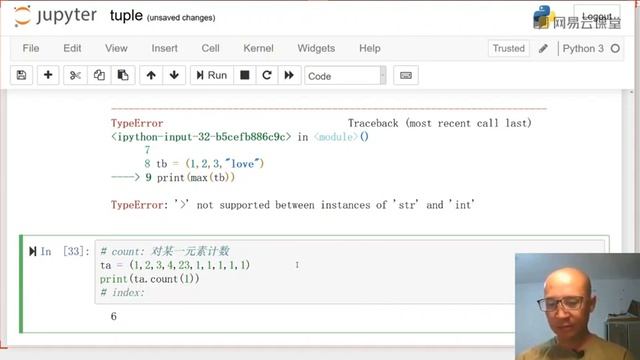Click inside the code cell editor

click(350, 272)
